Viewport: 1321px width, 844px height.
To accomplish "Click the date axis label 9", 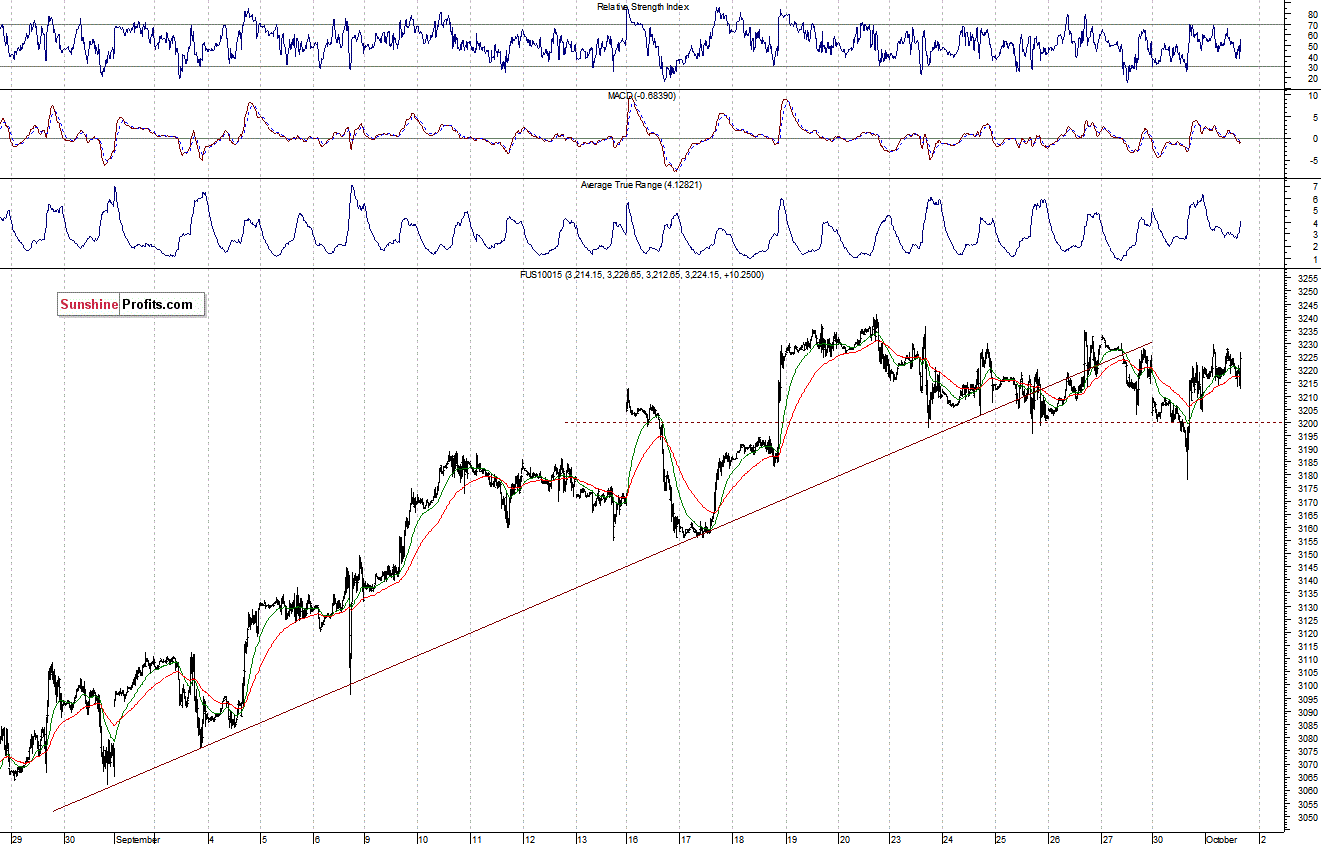I will pyautogui.click(x=367, y=839).
